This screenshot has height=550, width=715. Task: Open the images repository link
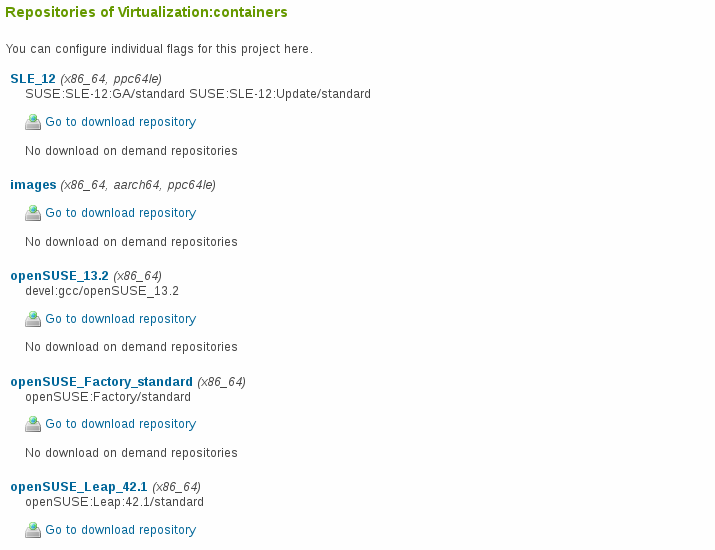click(33, 185)
